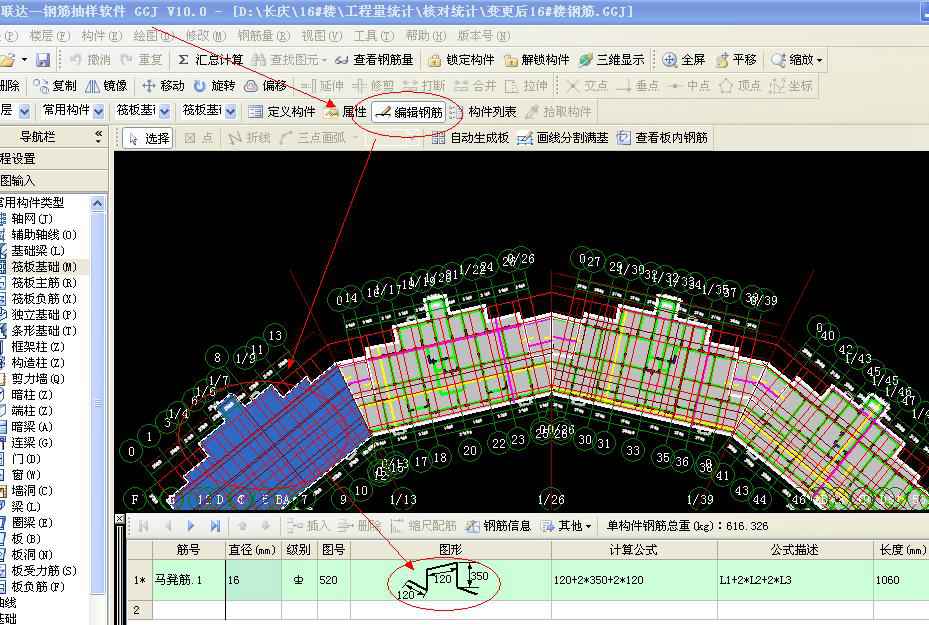
Task: Expand the first 筏板基 combo box
Action: click(x=165, y=111)
